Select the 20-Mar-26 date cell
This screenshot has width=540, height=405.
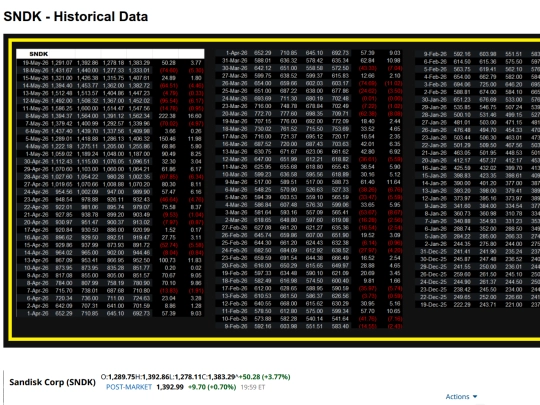click(x=235, y=113)
